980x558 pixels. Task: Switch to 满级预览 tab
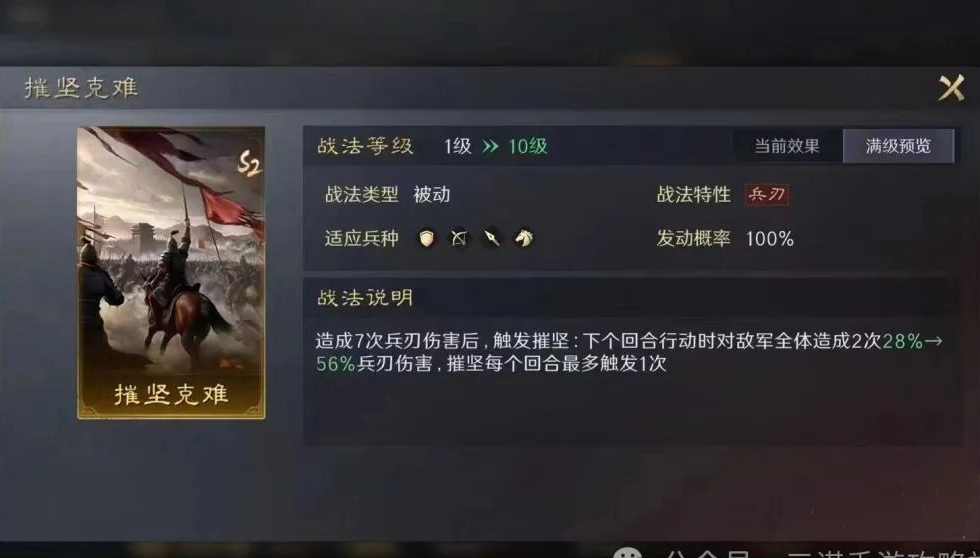point(898,146)
